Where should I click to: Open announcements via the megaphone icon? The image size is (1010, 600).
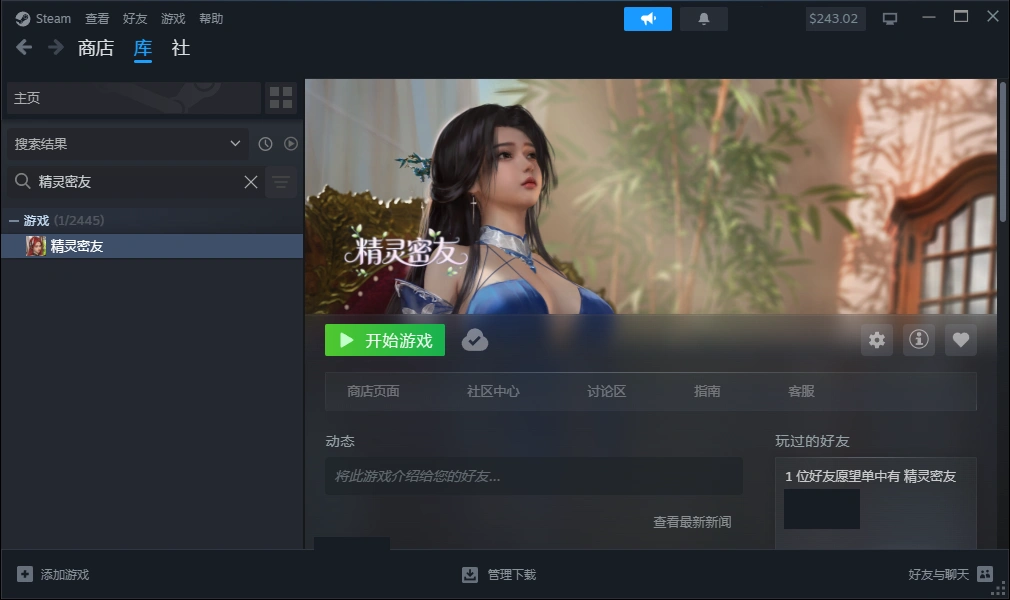(648, 19)
